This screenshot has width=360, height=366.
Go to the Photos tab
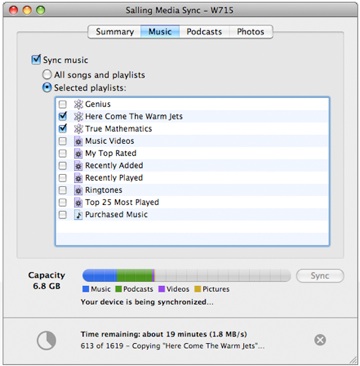point(250,32)
